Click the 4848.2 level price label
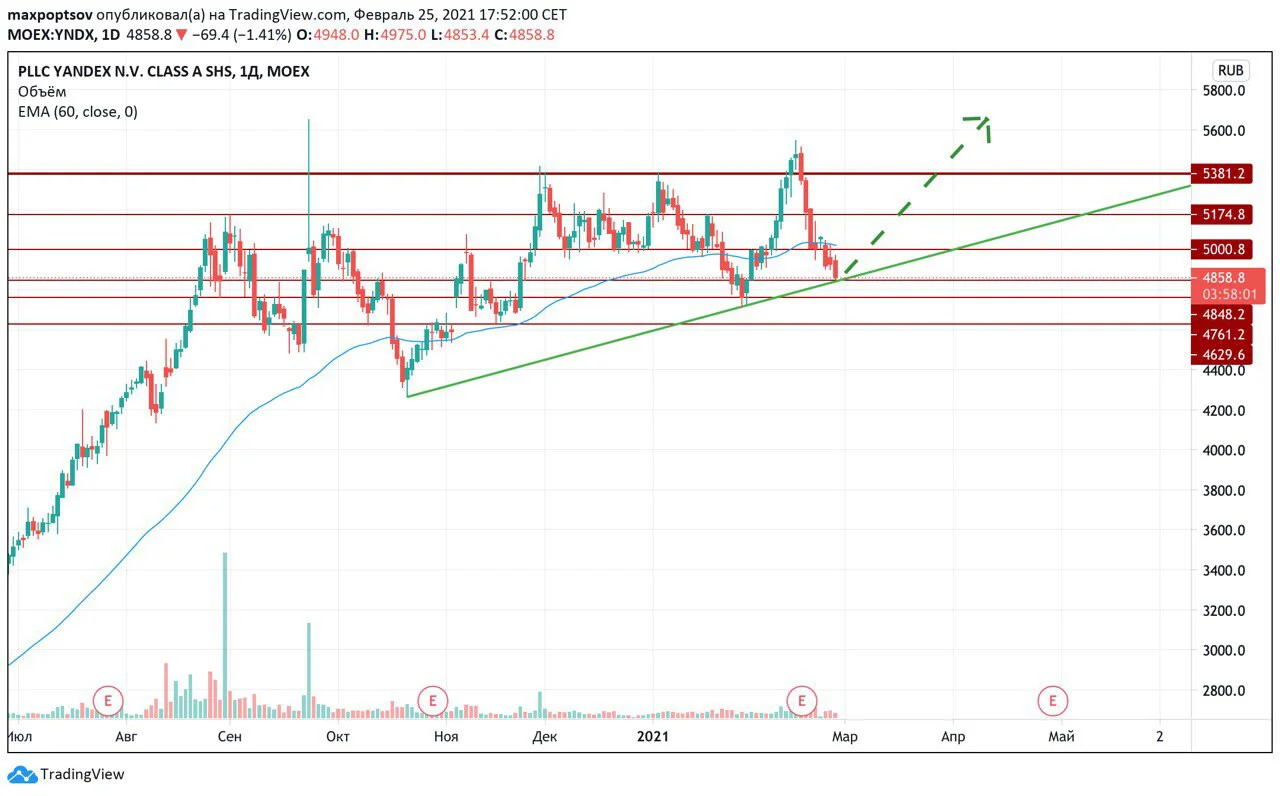The width and height of the screenshot is (1280, 796). pos(1221,314)
